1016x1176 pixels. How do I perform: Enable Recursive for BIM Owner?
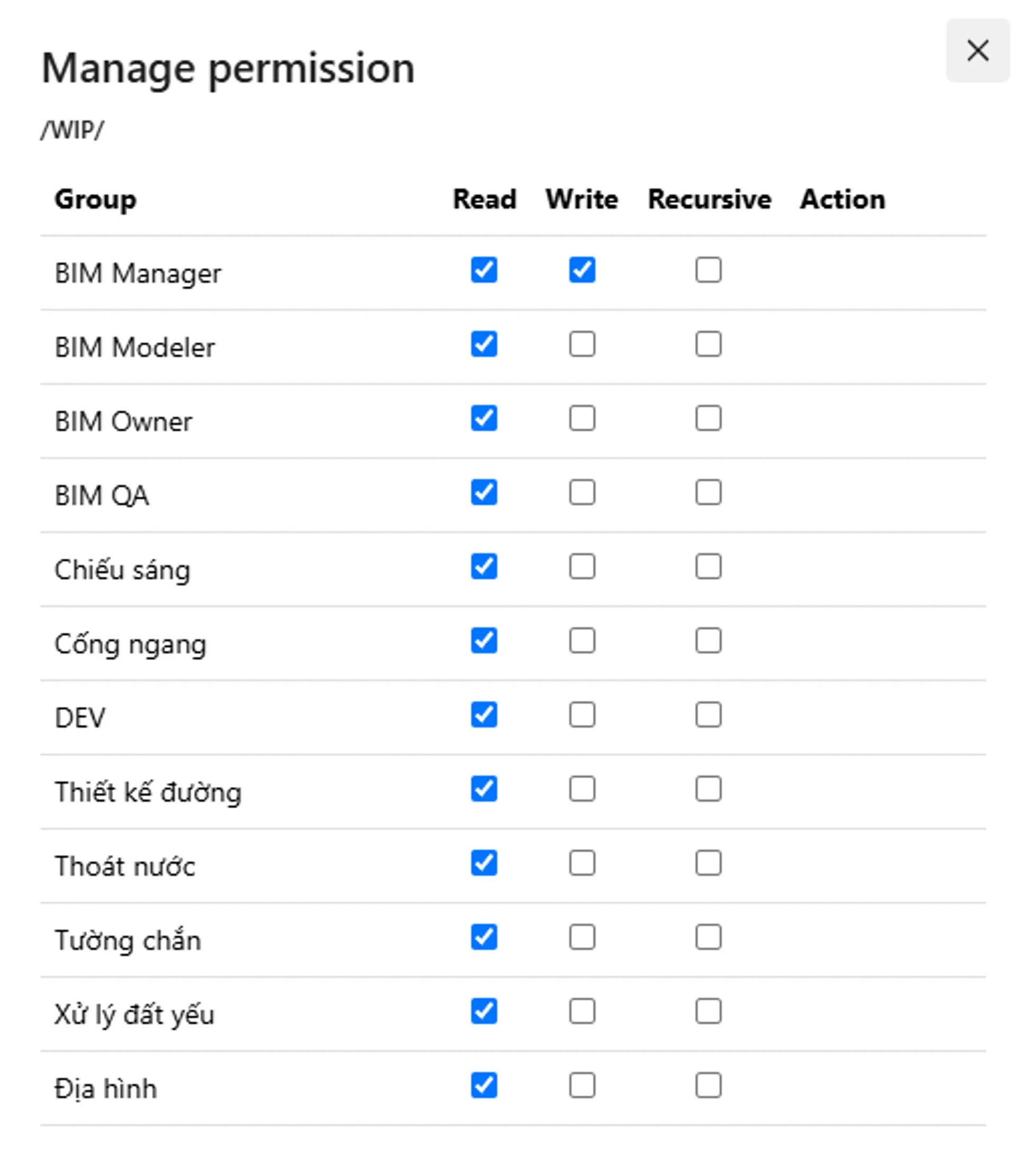[x=709, y=418]
